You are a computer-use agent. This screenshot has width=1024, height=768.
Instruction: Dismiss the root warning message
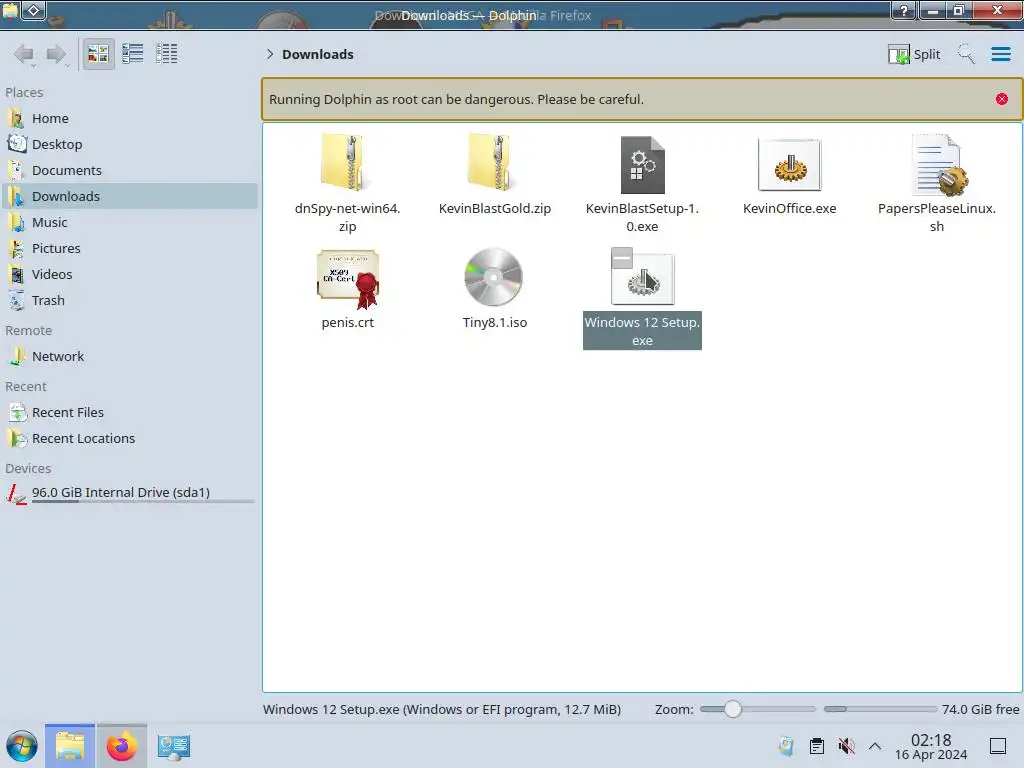(1002, 99)
